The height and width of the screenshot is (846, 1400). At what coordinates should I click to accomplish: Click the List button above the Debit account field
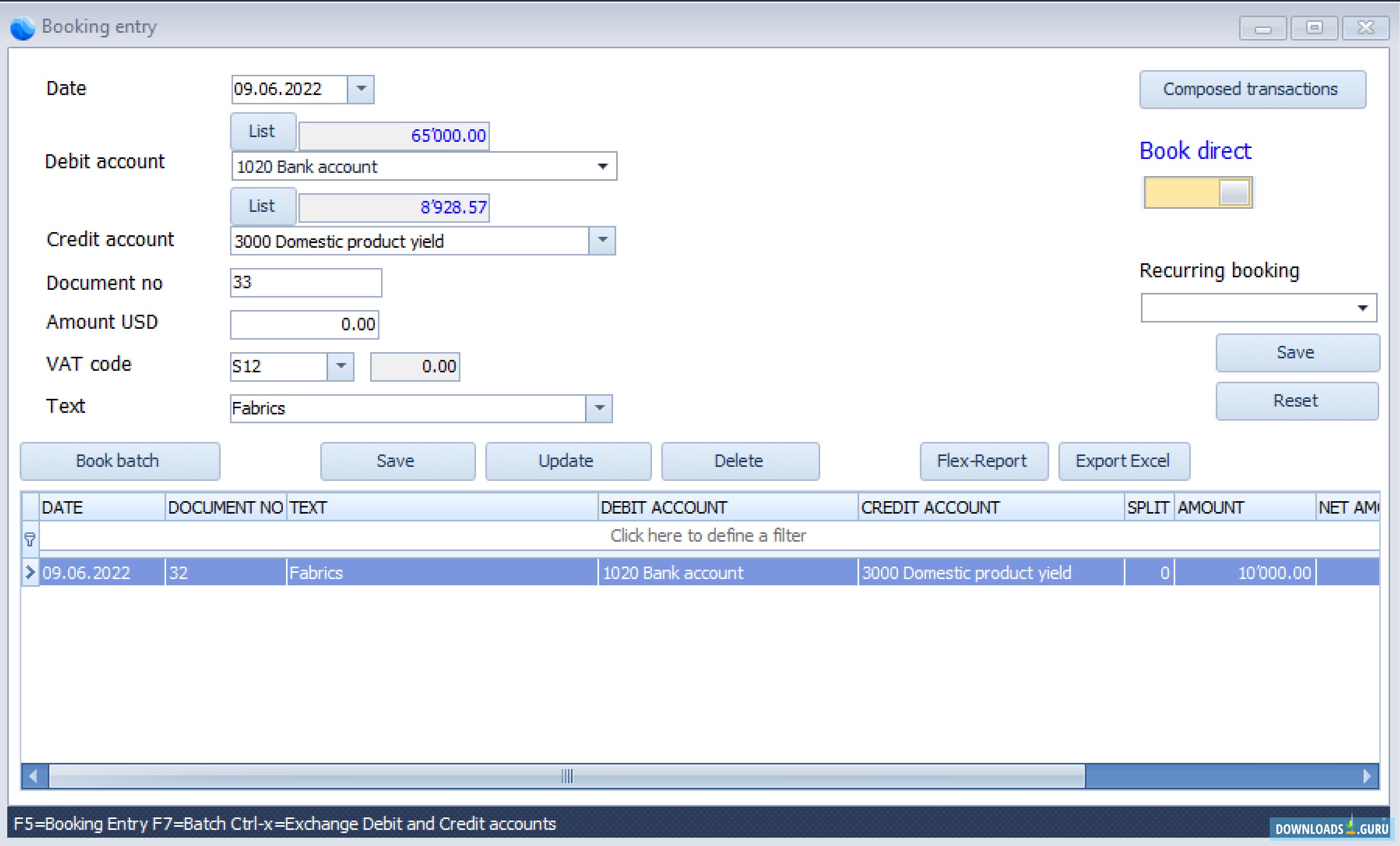[x=263, y=131]
